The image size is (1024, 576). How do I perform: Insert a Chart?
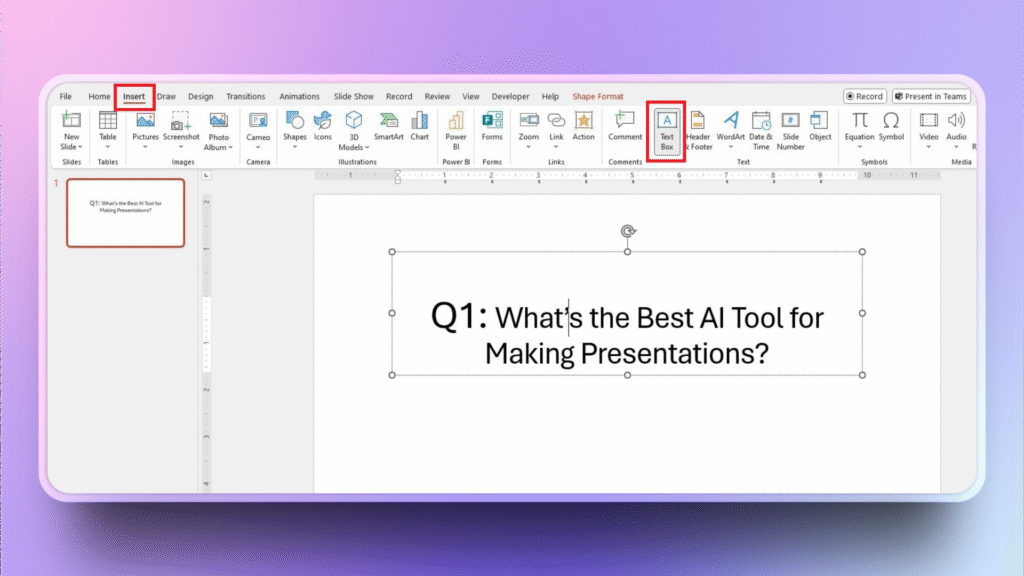[x=419, y=127]
